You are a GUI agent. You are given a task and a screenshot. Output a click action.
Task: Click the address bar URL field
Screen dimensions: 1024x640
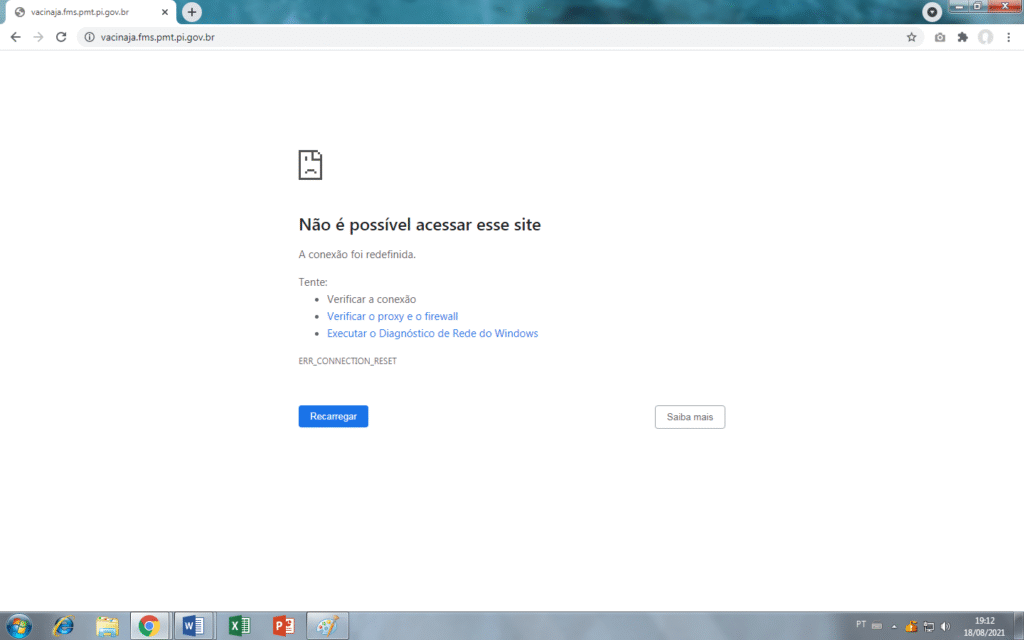(400, 37)
